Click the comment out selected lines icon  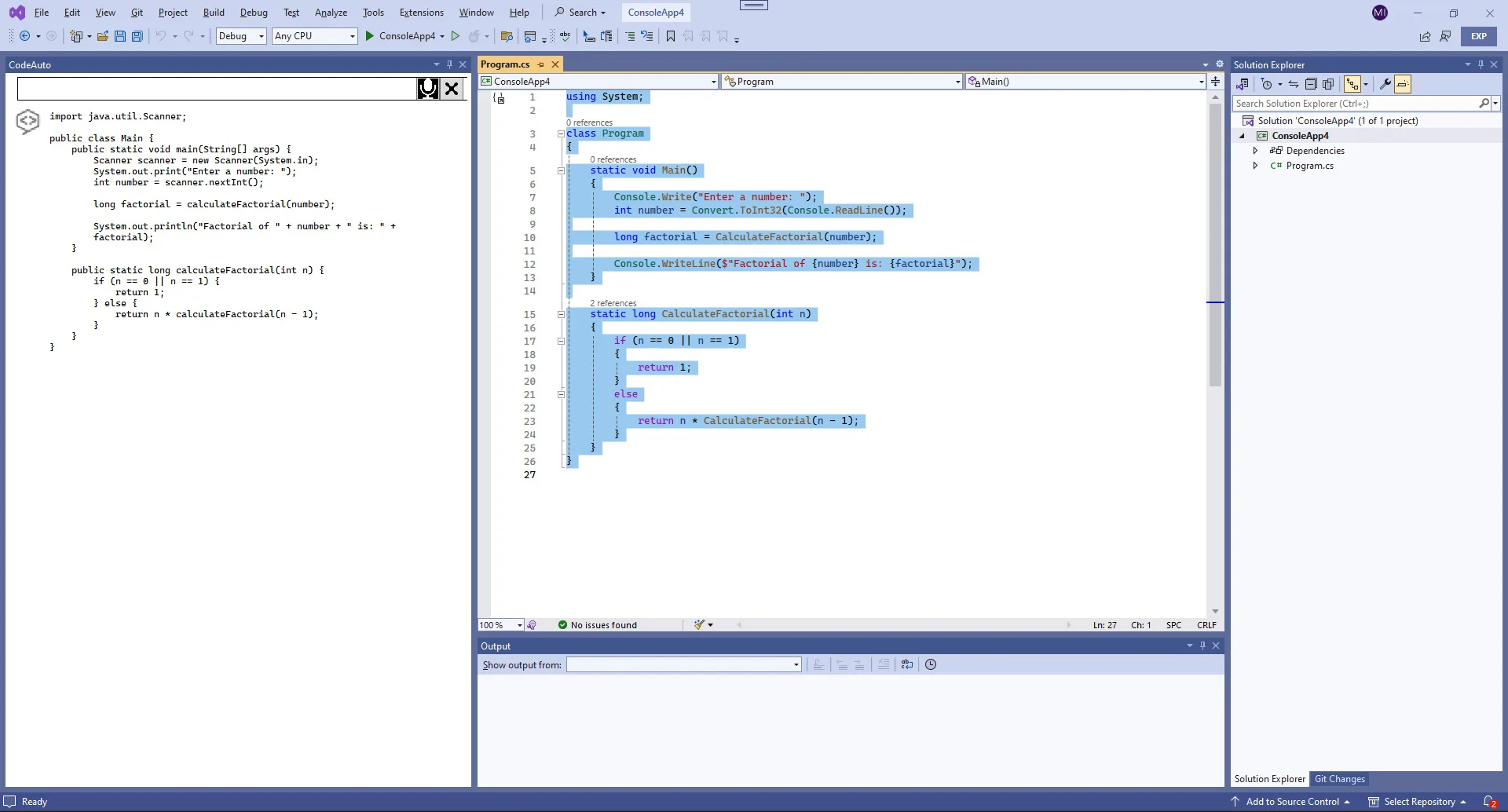tap(630, 36)
